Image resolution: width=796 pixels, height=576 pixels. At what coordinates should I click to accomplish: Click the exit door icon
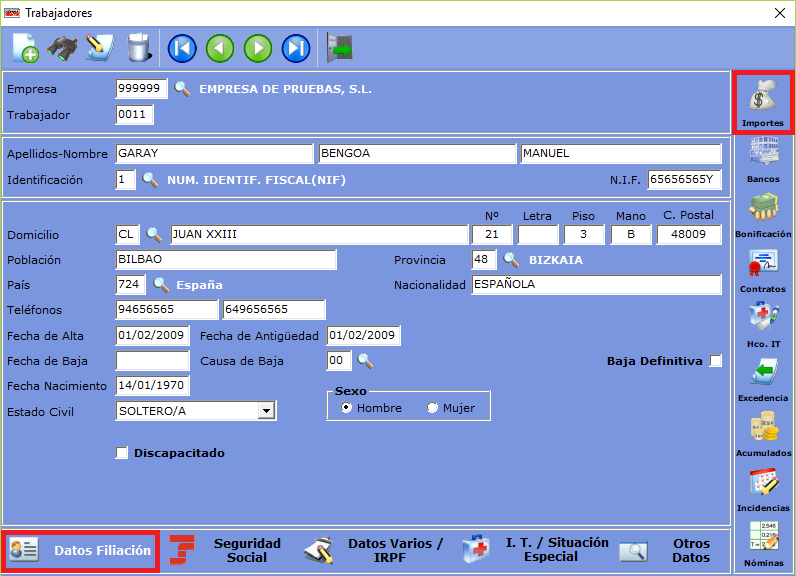pos(340,48)
